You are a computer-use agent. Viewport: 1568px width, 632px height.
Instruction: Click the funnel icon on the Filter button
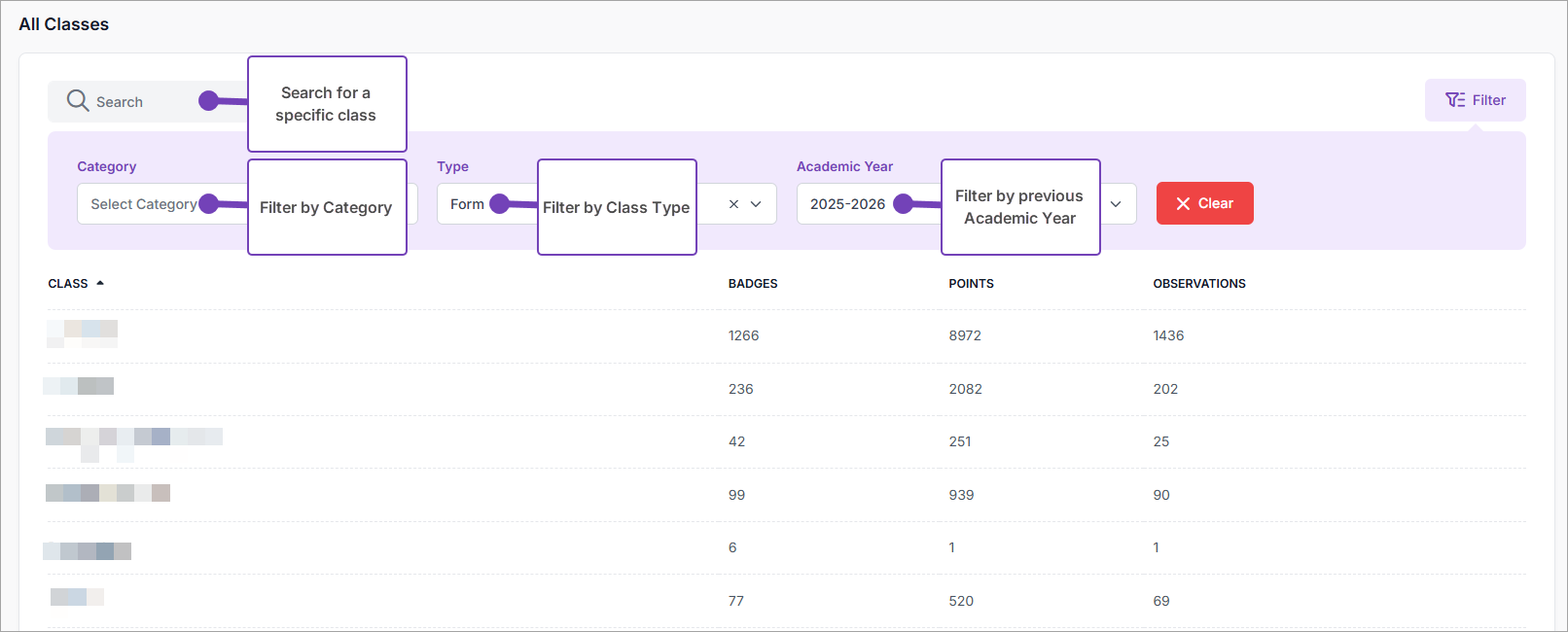1454,100
